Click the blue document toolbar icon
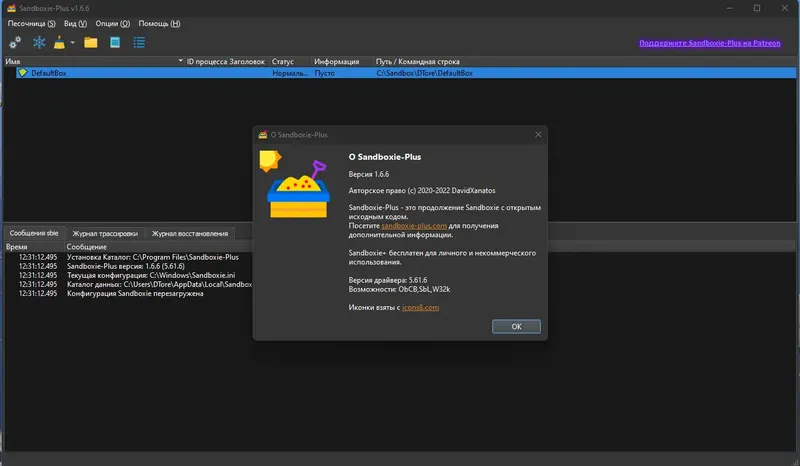Viewport: 800px width, 466px height. point(115,43)
